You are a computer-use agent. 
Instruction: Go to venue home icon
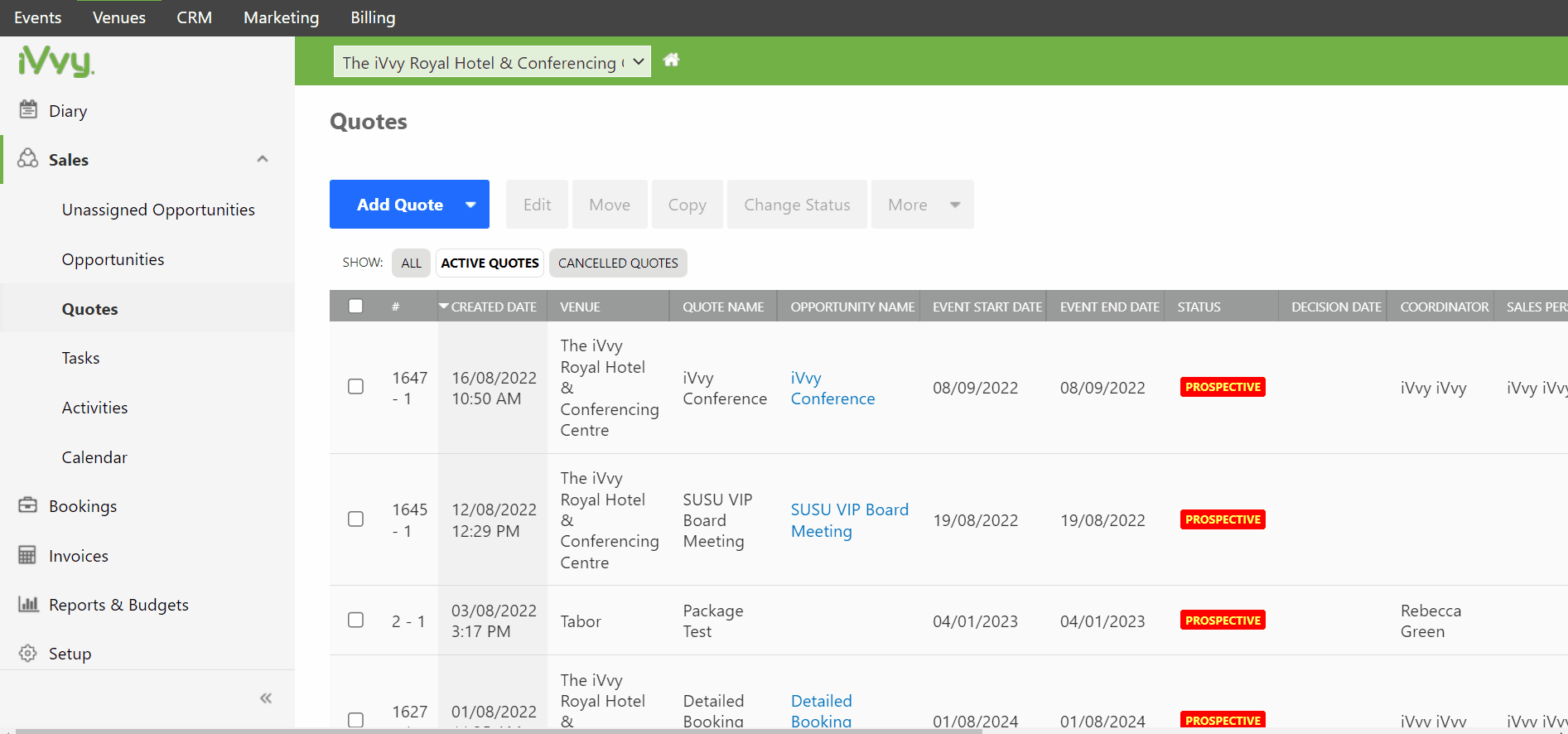[671, 60]
